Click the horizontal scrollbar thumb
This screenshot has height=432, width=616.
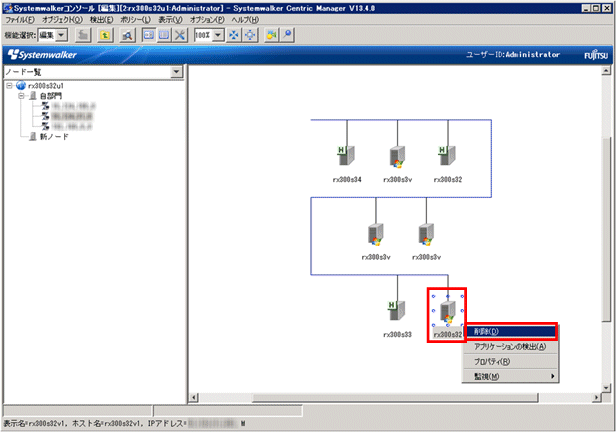tap(395, 397)
